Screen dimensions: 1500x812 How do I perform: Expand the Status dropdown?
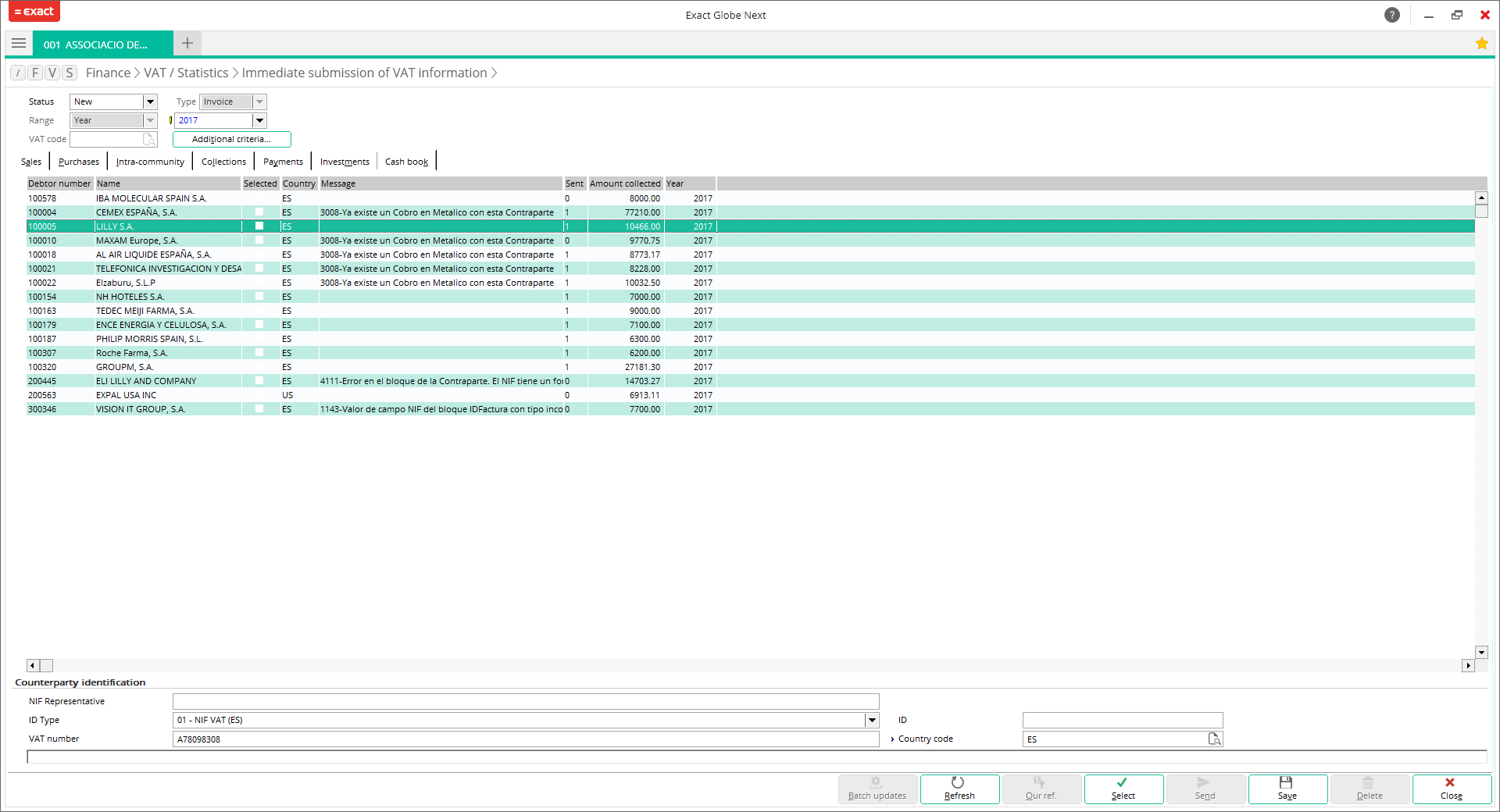pos(150,101)
